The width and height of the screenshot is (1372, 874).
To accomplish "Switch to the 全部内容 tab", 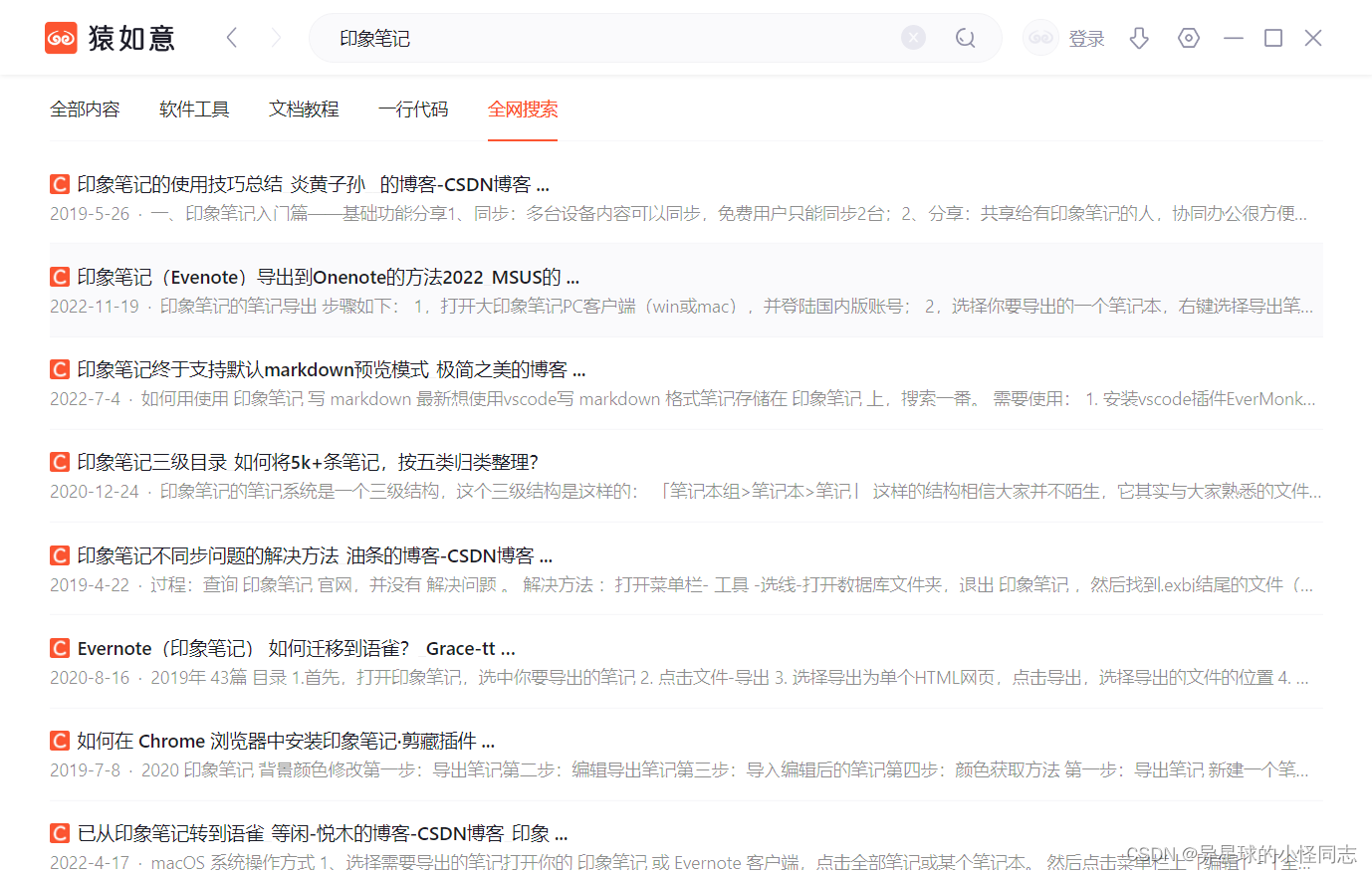I will [x=85, y=109].
